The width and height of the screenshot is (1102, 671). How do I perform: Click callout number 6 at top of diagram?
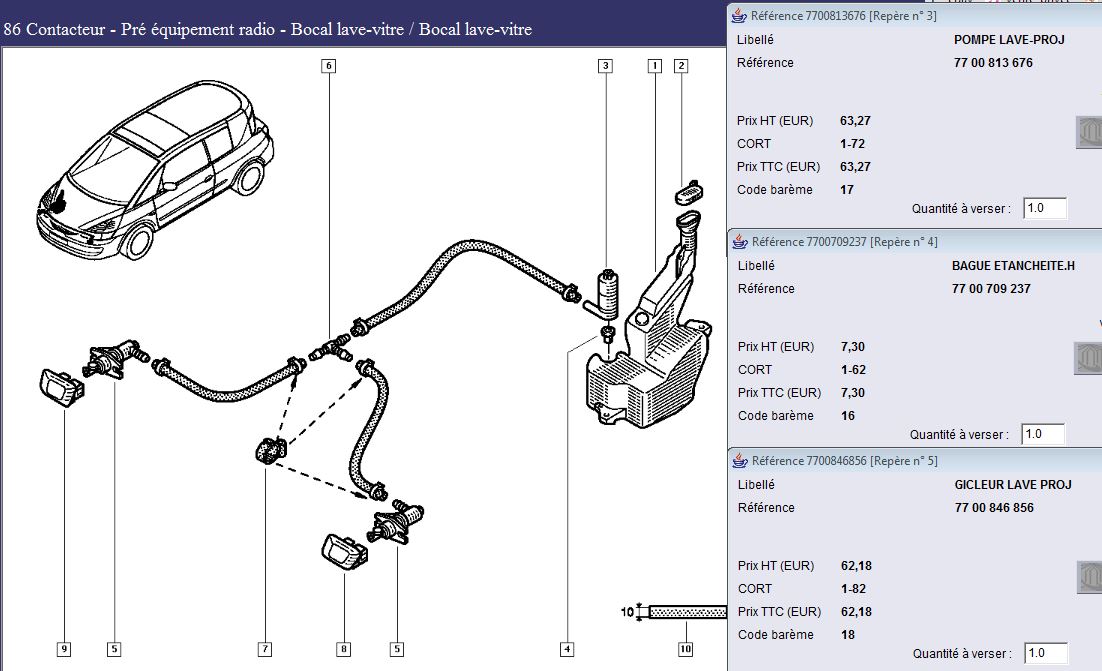(x=328, y=67)
